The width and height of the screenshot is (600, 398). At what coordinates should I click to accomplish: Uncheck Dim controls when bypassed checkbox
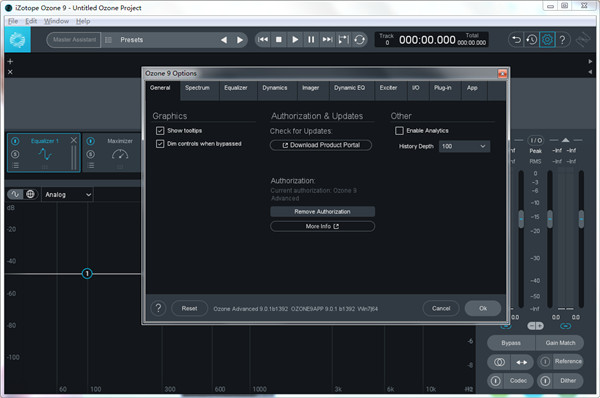tap(160, 144)
